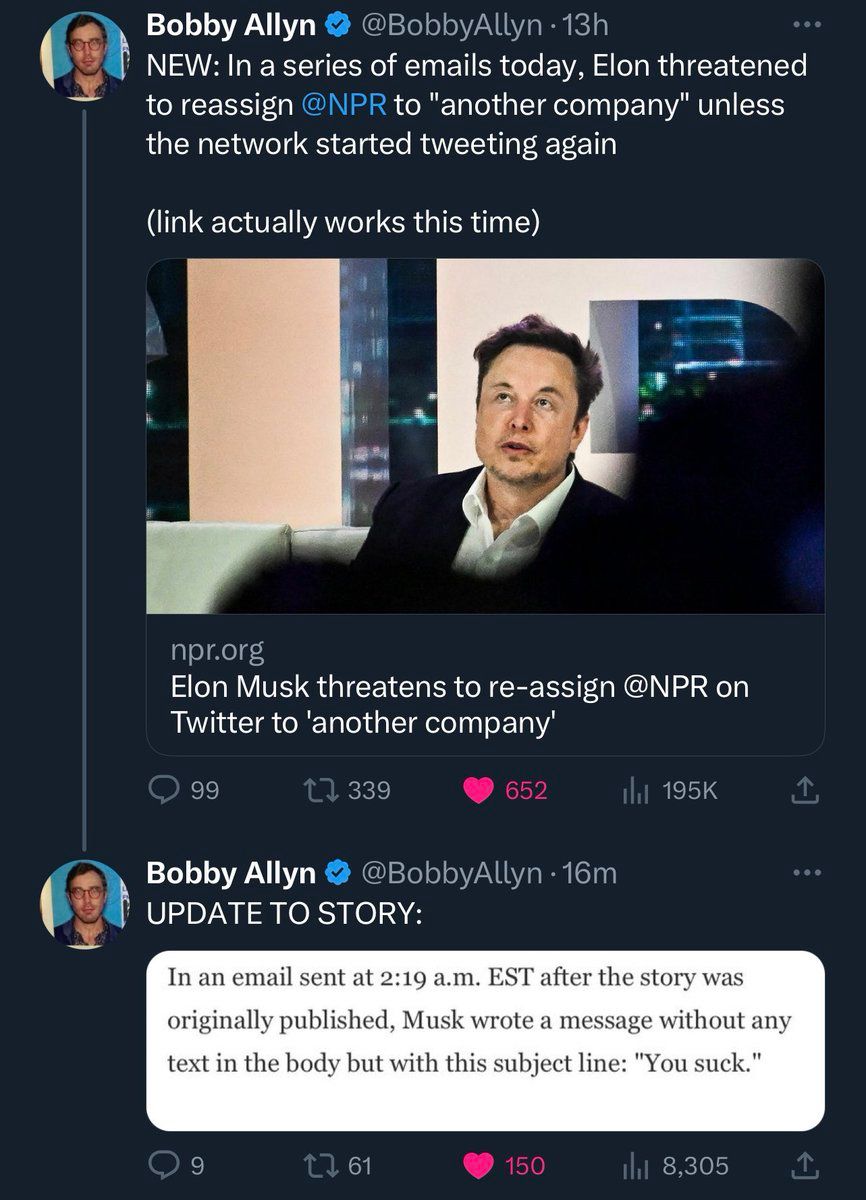Open more options menu on first tweet
Screen dimensions: 866x1200
click(x=805, y=23)
